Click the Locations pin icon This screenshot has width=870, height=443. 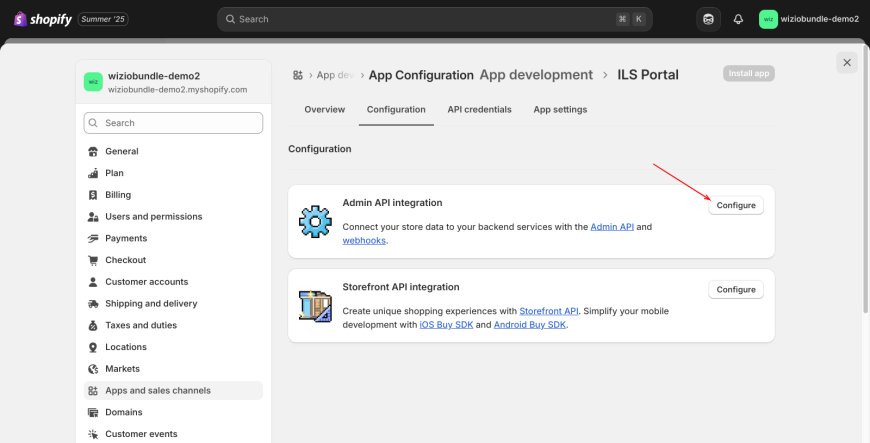pos(93,347)
